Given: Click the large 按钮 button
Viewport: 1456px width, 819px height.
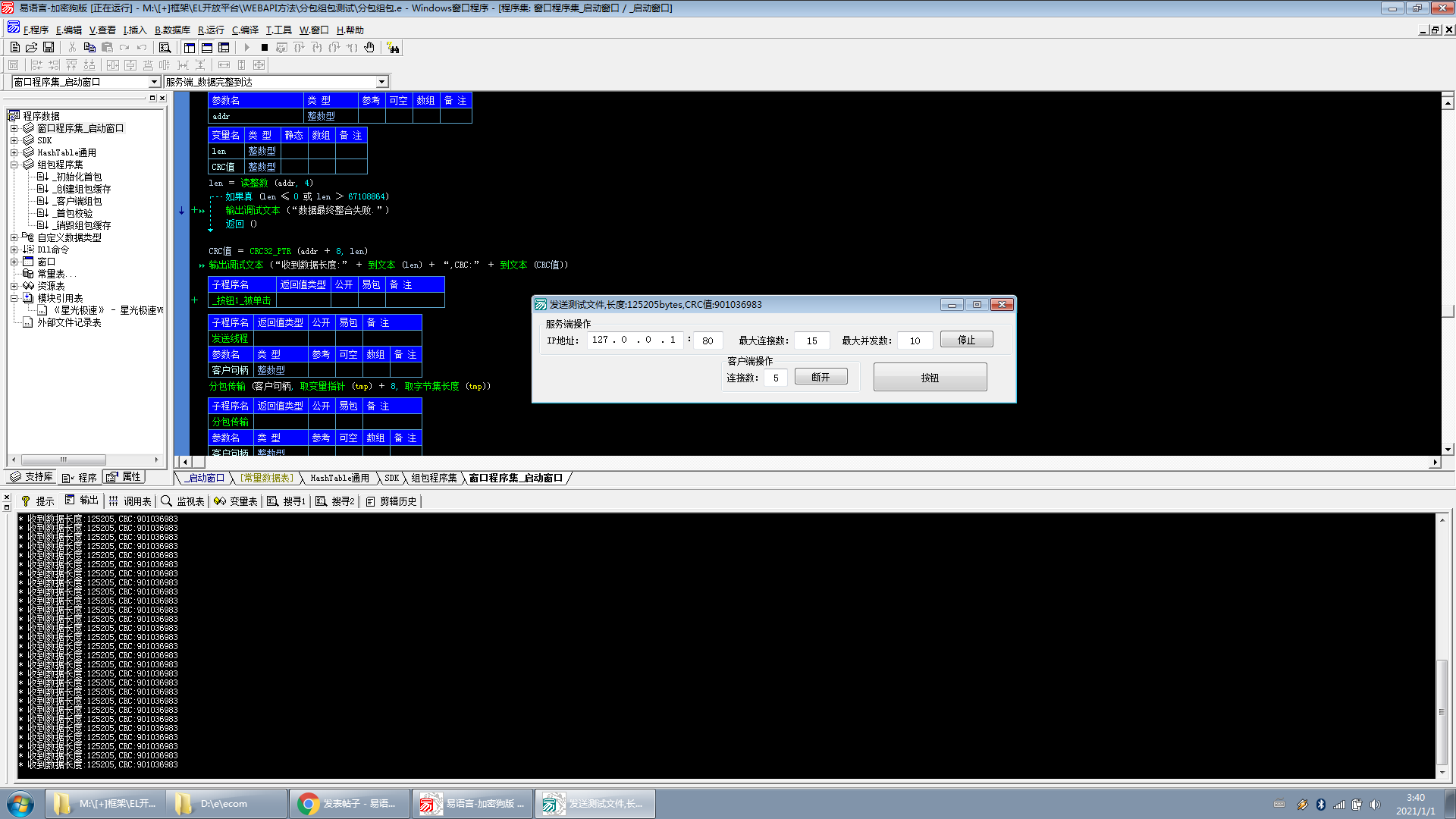Looking at the screenshot, I should click(x=930, y=377).
